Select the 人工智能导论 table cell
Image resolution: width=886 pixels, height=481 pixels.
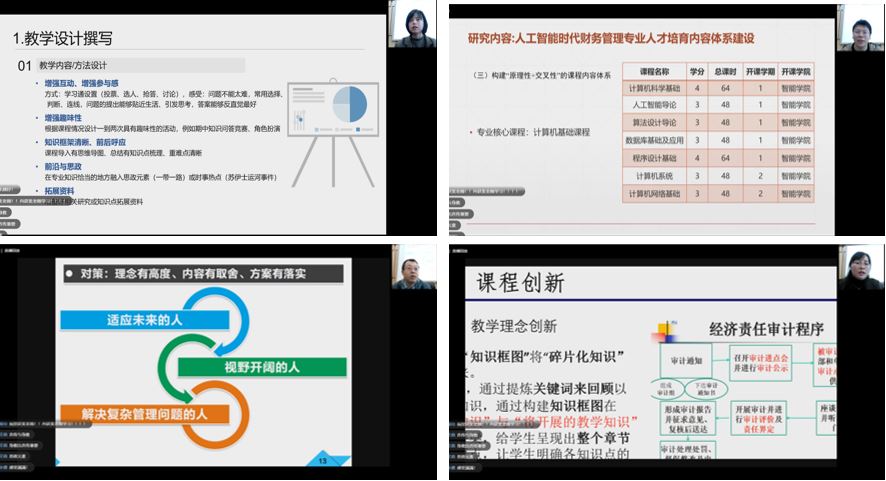[x=653, y=104]
